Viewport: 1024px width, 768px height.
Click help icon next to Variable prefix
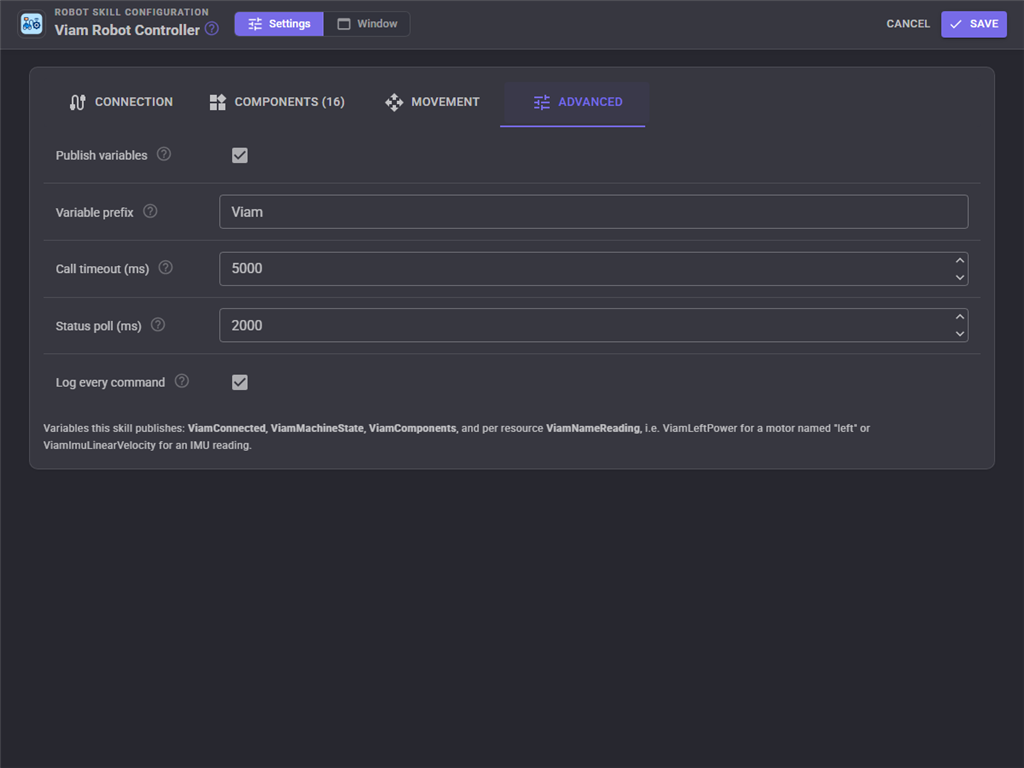(x=150, y=211)
